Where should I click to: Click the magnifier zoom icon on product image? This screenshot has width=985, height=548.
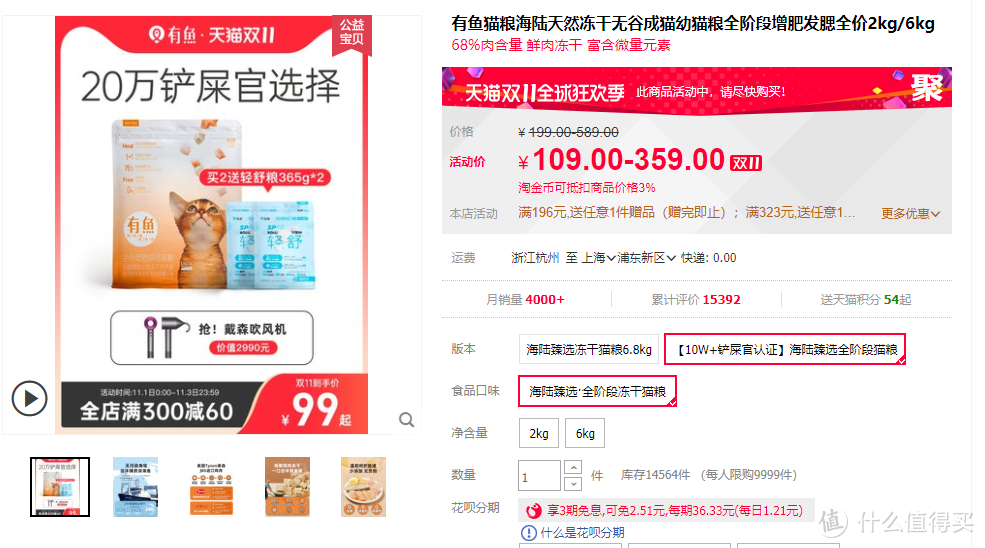tap(406, 420)
